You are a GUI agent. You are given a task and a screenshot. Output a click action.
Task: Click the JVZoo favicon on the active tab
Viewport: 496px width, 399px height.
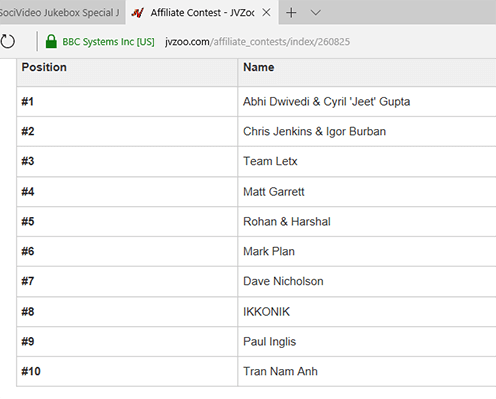pos(137,13)
